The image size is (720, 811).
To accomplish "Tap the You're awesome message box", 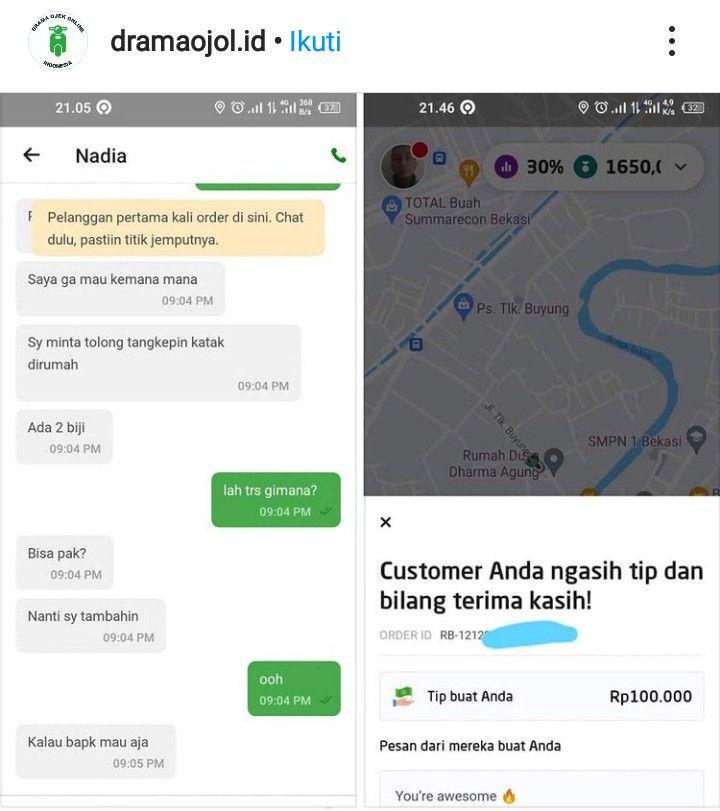I will point(542,790).
